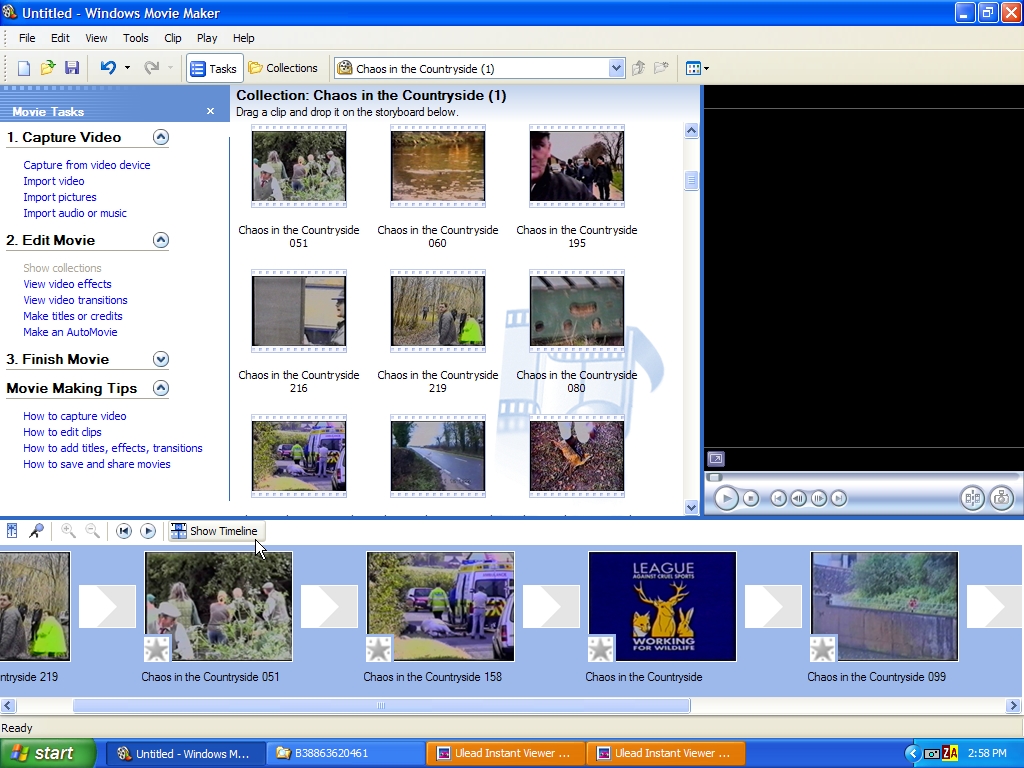This screenshot has width=1024, height=768.
Task: Open the Clip menu
Action: (x=173, y=38)
